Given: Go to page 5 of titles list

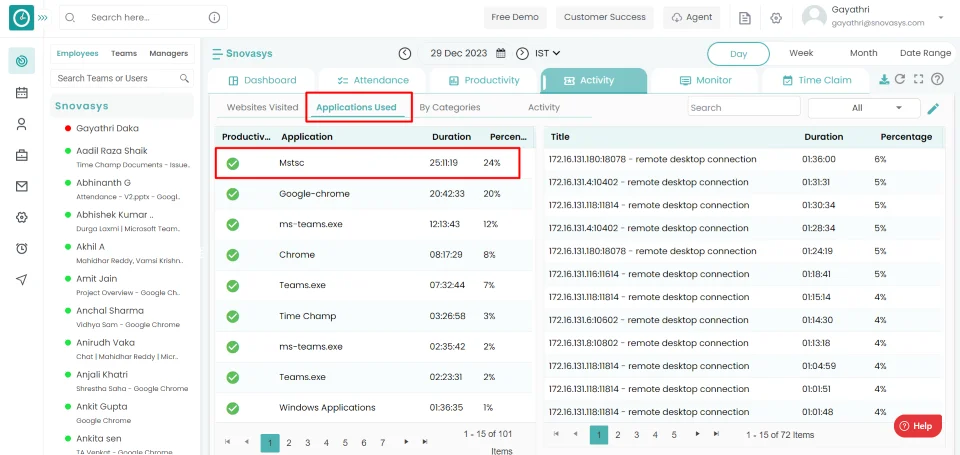Looking at the screenshot, I should coord(673,435).
